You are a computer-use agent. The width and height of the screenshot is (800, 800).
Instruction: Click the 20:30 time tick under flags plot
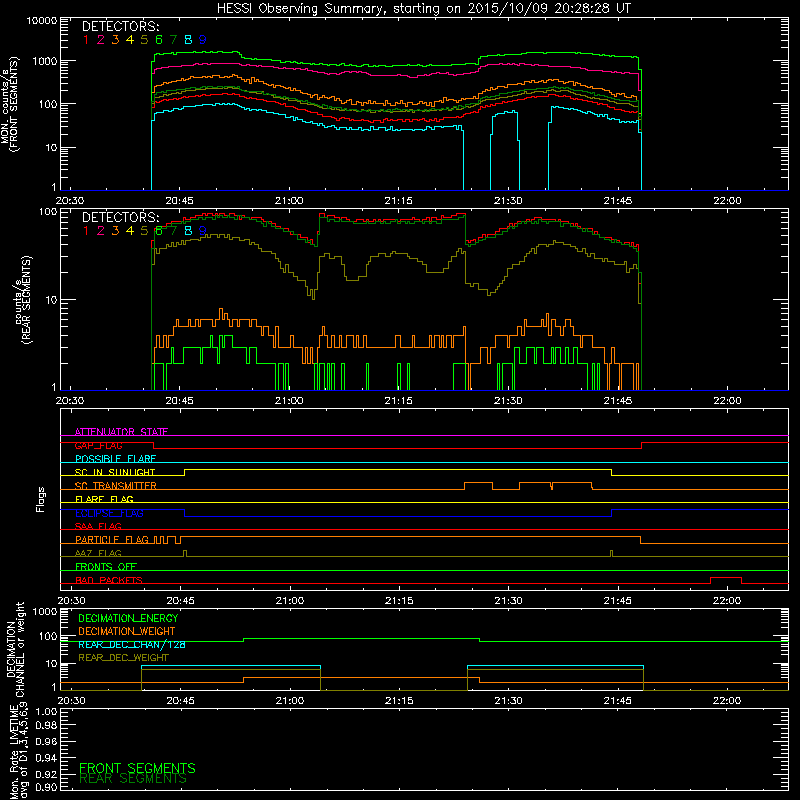pos(71,601)
